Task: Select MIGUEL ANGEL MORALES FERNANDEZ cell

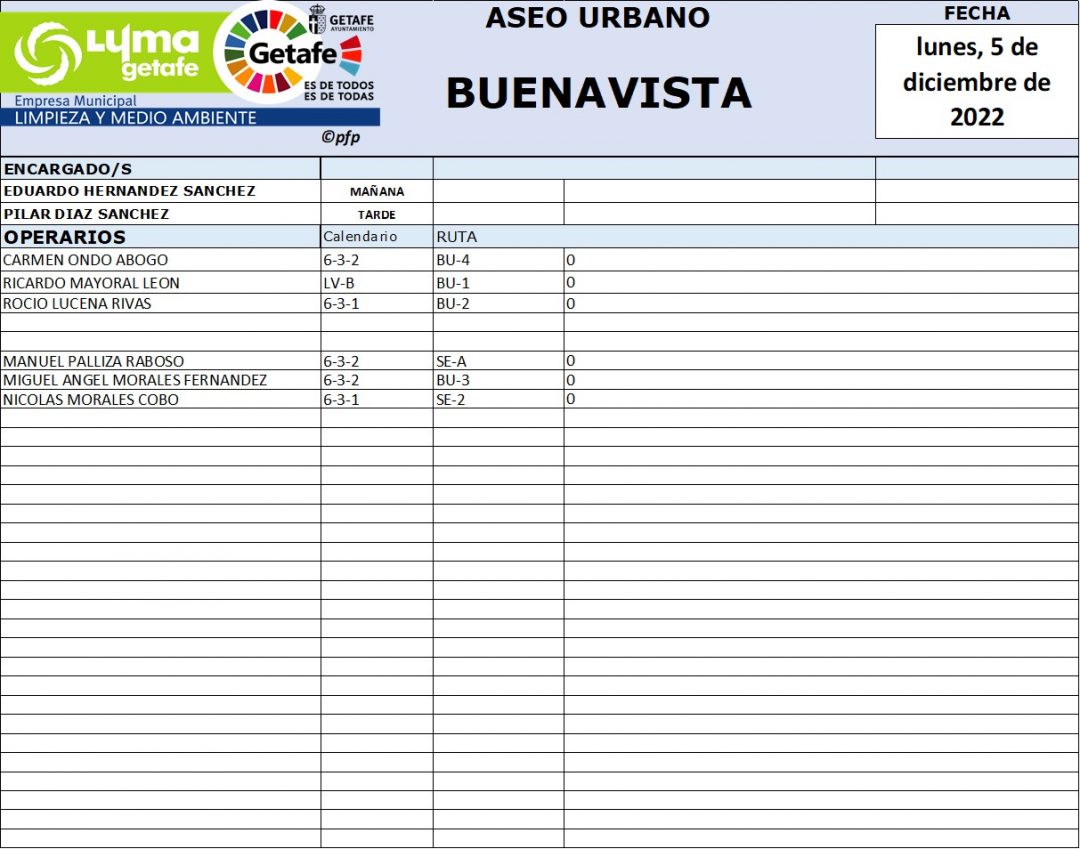Action: pyautogui.click(x=135, y=380)
